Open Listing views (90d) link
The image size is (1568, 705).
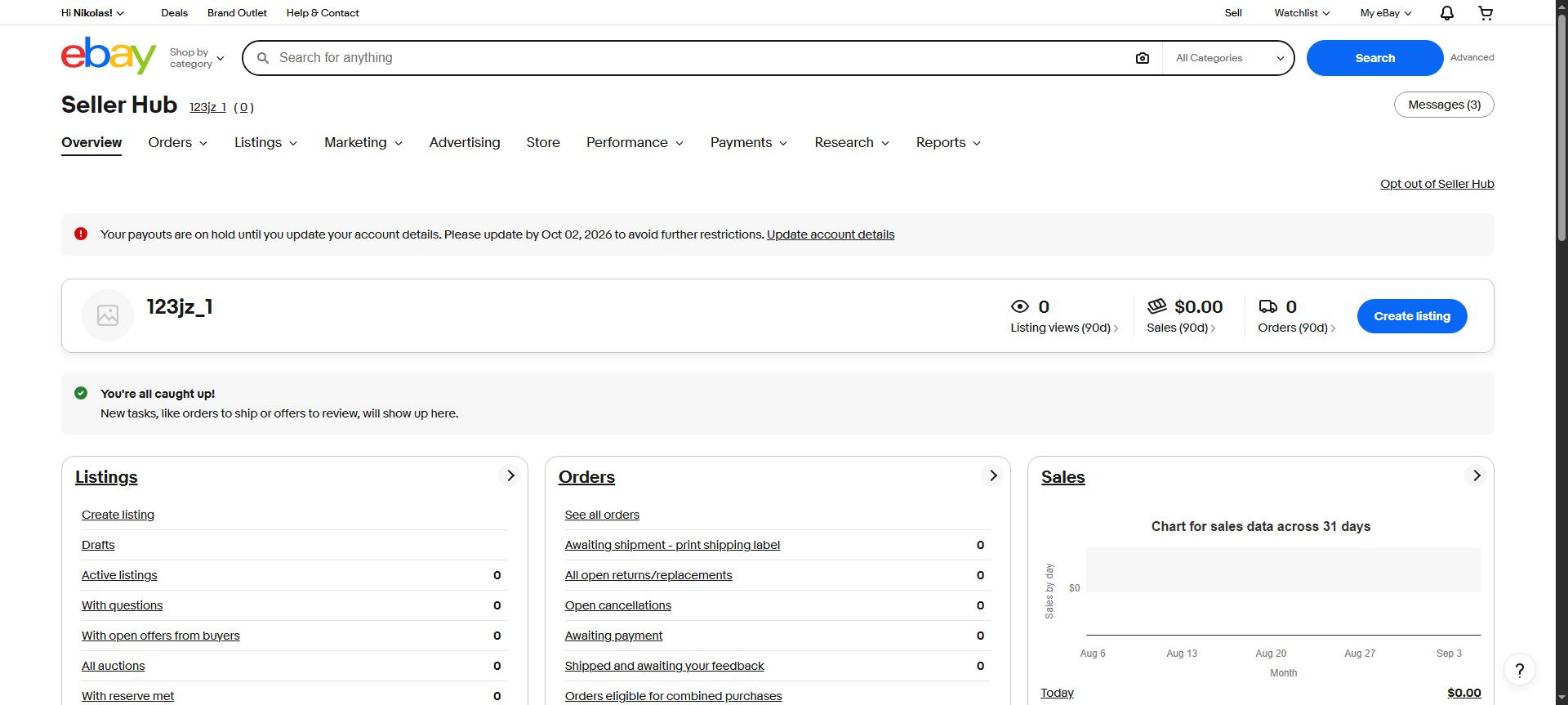pyautogui.click(x=1064, y=328)
